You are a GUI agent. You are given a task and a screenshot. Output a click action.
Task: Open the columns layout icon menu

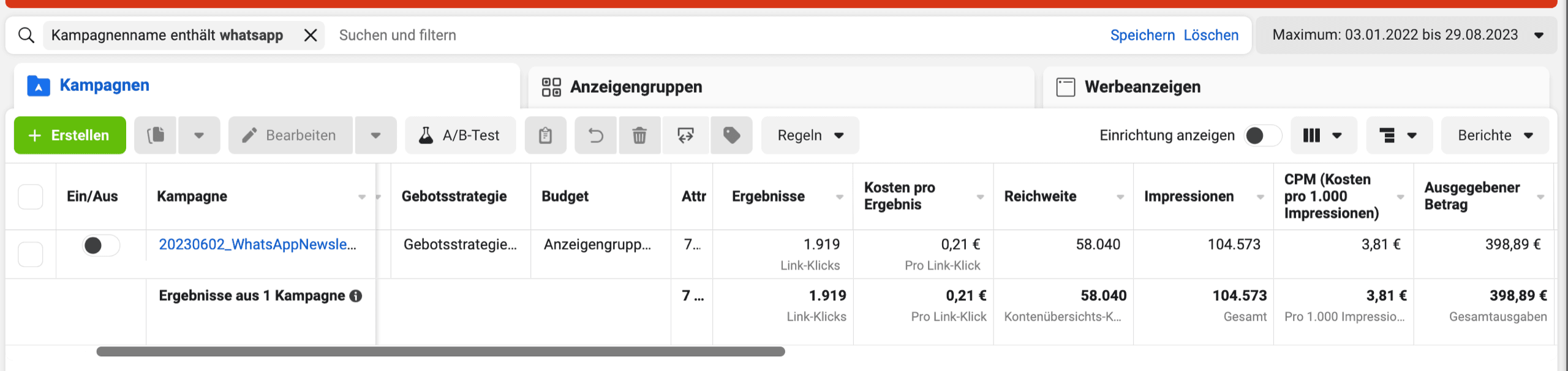click(1323, 135)
